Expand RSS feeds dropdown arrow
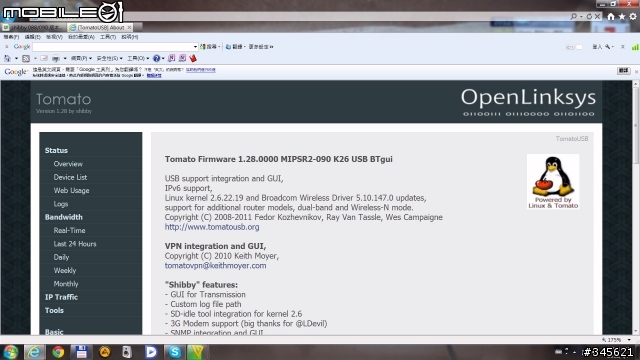Image resolution: width=640 pixels, height=360 pixels. pos(35,58)
